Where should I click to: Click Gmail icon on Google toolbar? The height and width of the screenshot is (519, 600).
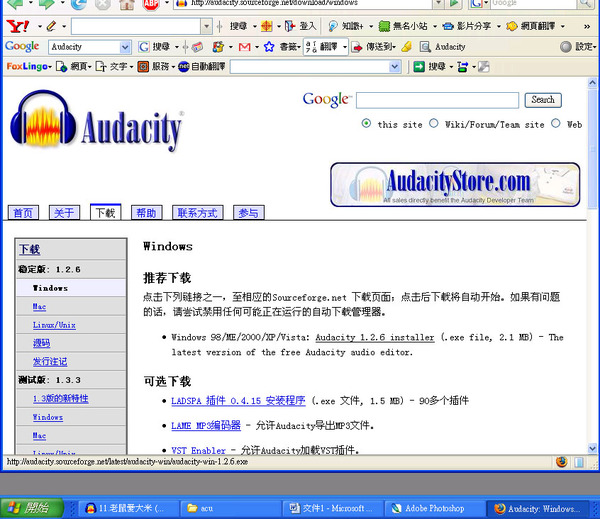(x=245, y=47)
